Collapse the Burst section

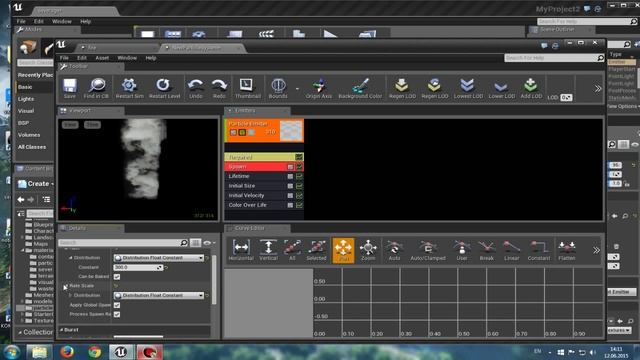pos(62,330)
